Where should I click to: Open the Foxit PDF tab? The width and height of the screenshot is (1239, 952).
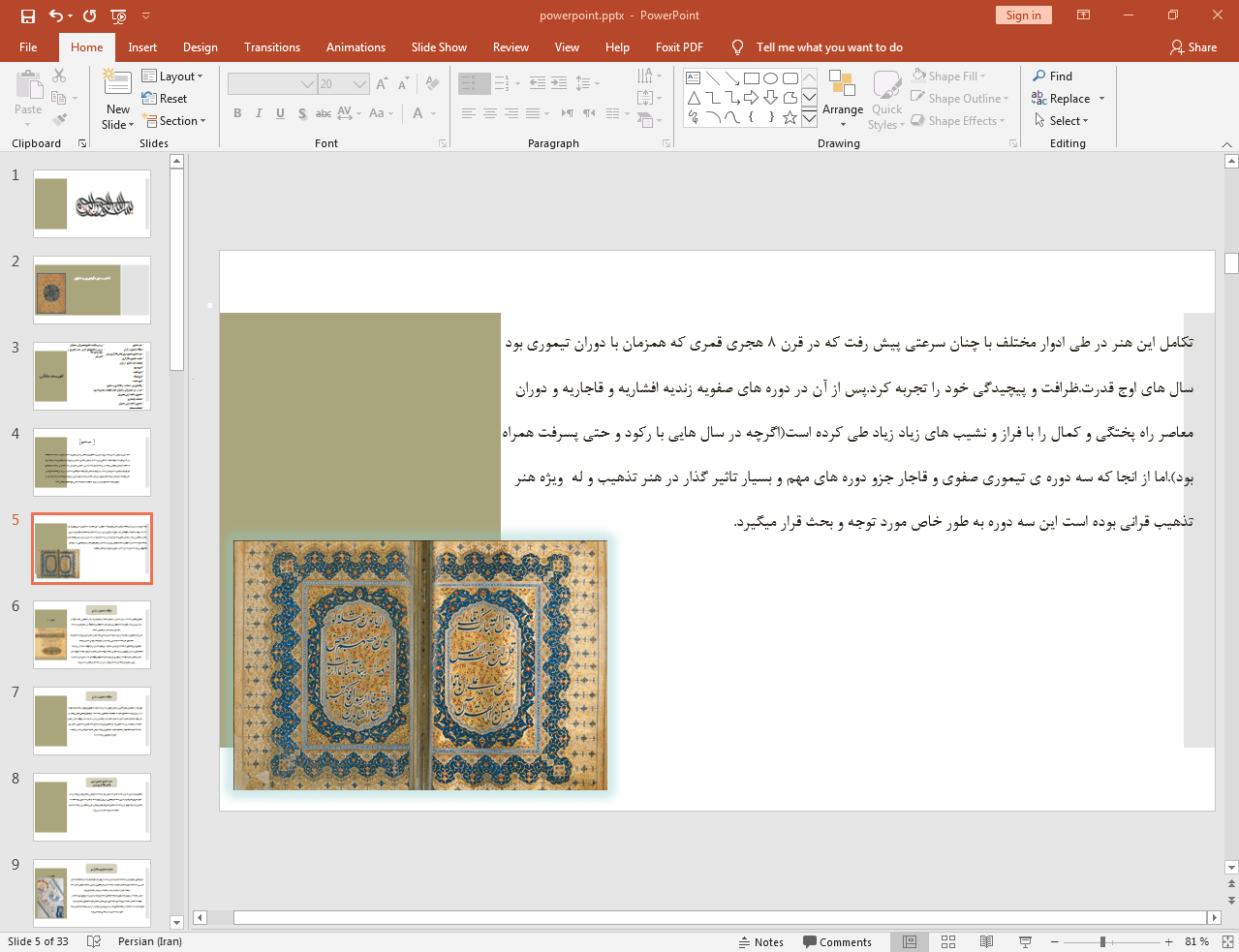tap(679, 47)
